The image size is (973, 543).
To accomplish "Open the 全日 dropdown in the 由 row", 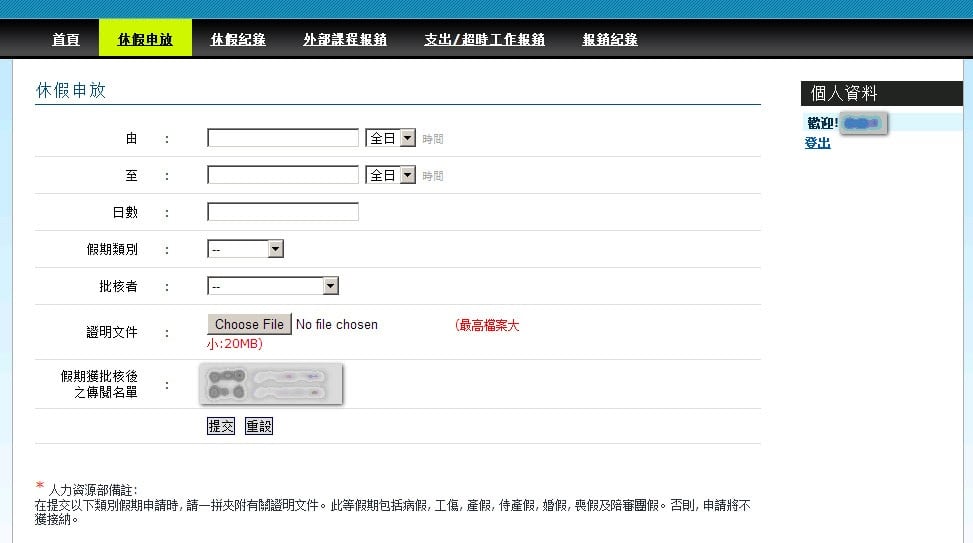I will [x=390, y=138].
